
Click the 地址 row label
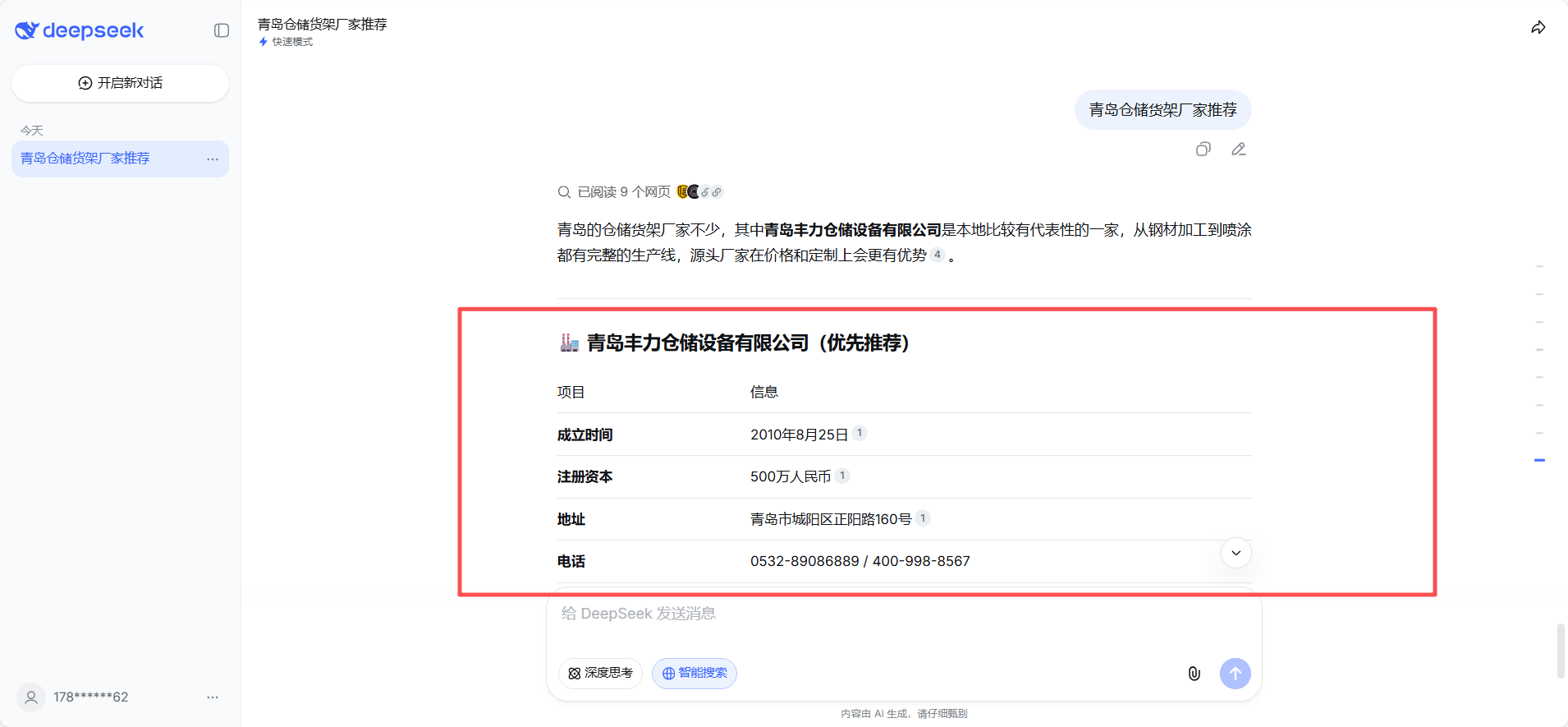coord(571,519)
